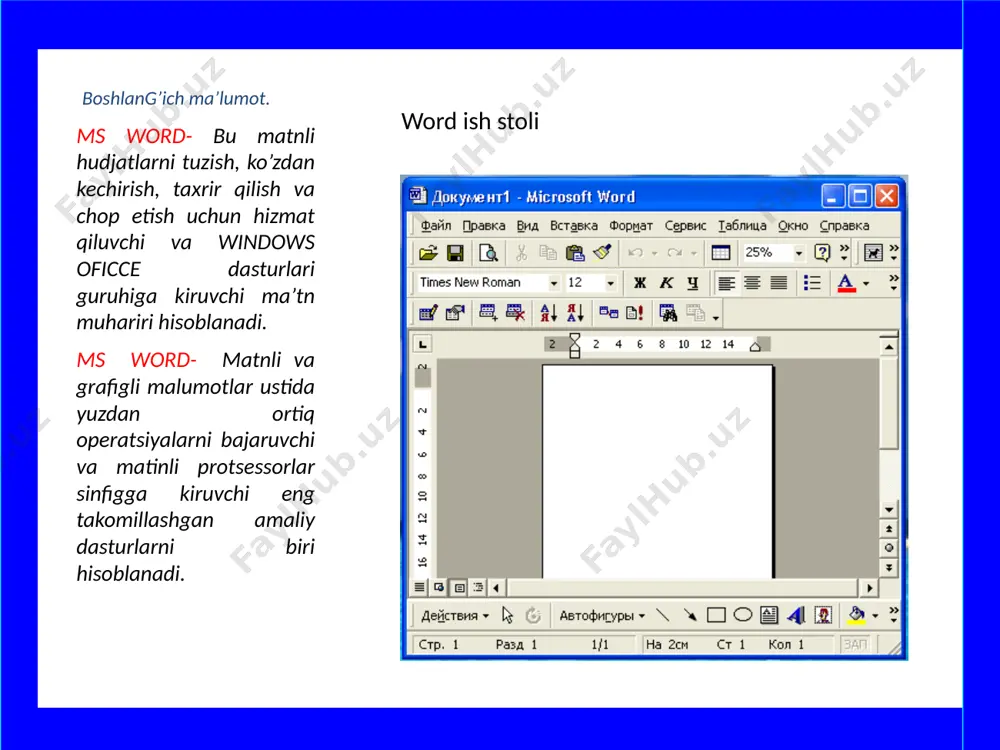Click the Delete Record icon with red X
This screenshot has width=1000, height=750.
pyautogui.click(x=515, y=313)
